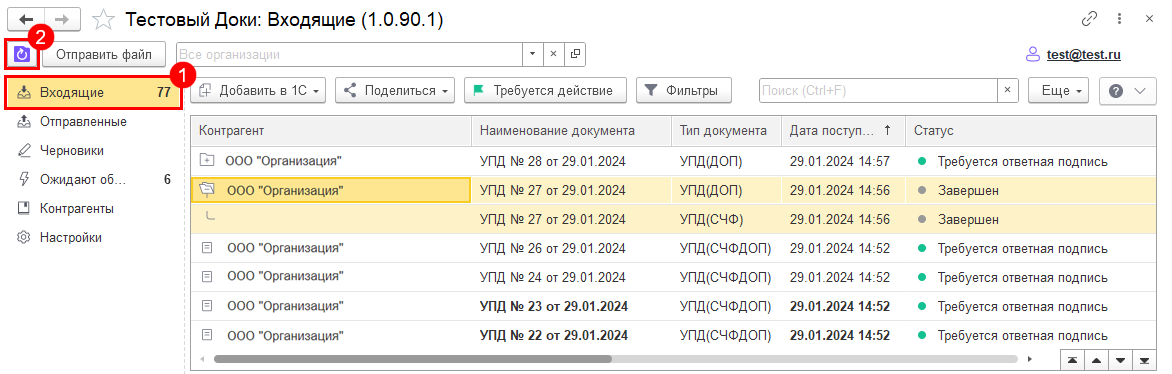
Task: Open the Добавить в 1С dropdown
Action: (x=259, y=91)
